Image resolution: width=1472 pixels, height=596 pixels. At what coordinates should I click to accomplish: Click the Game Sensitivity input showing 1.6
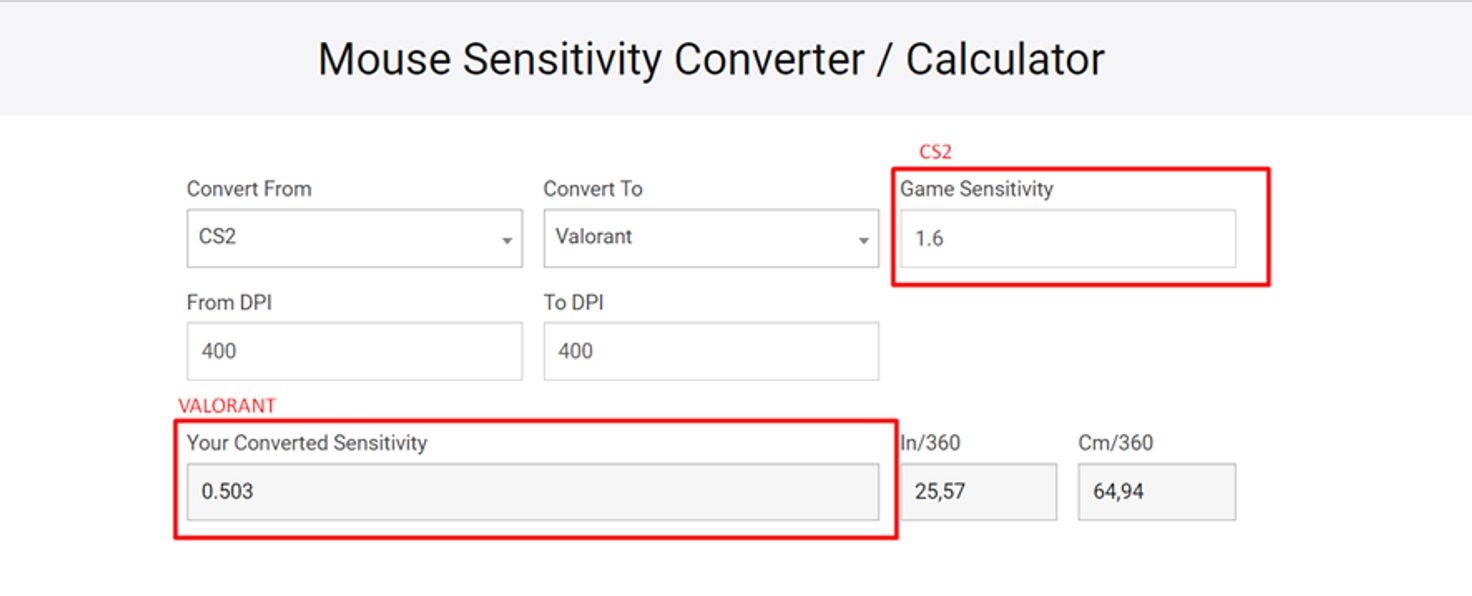[1067, 239]
